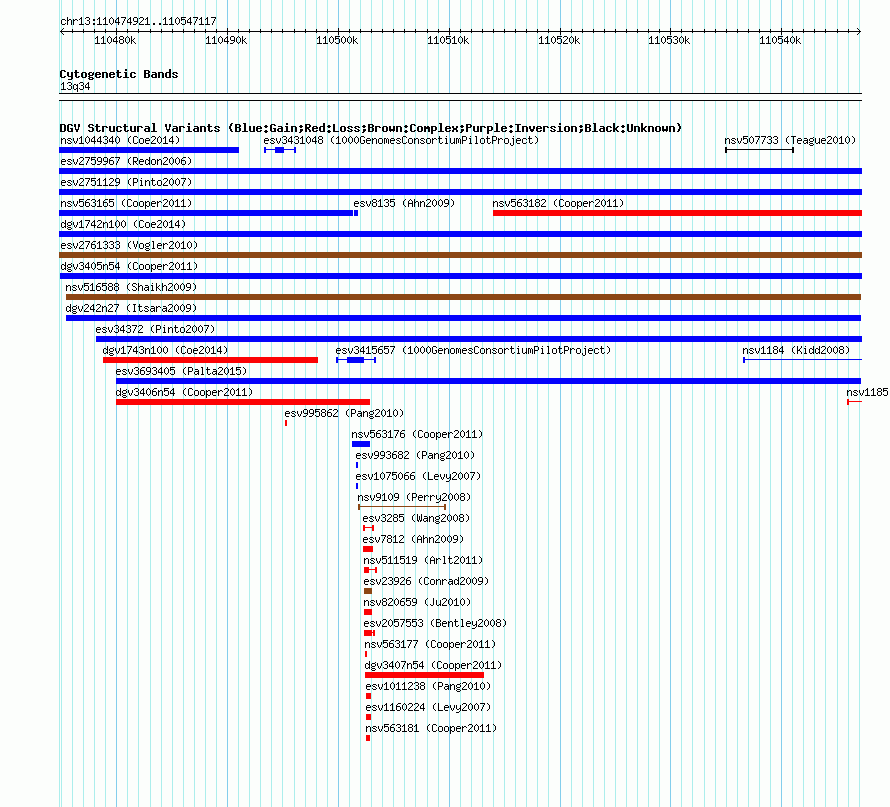Click esv1011238 (Pang2010) label
The image size is (890, 807).
tap(428, 686)
